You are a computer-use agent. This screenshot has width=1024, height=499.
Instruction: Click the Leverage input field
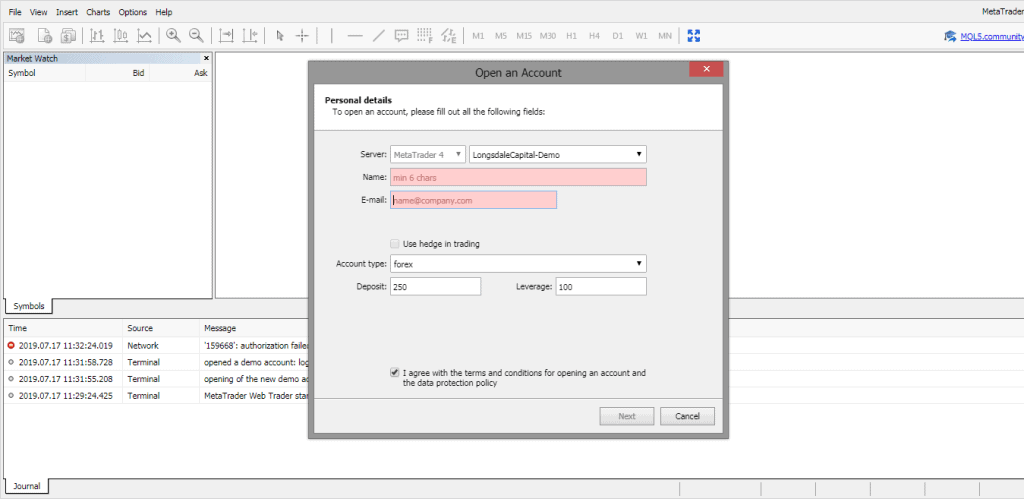click(x=601, y=286)
